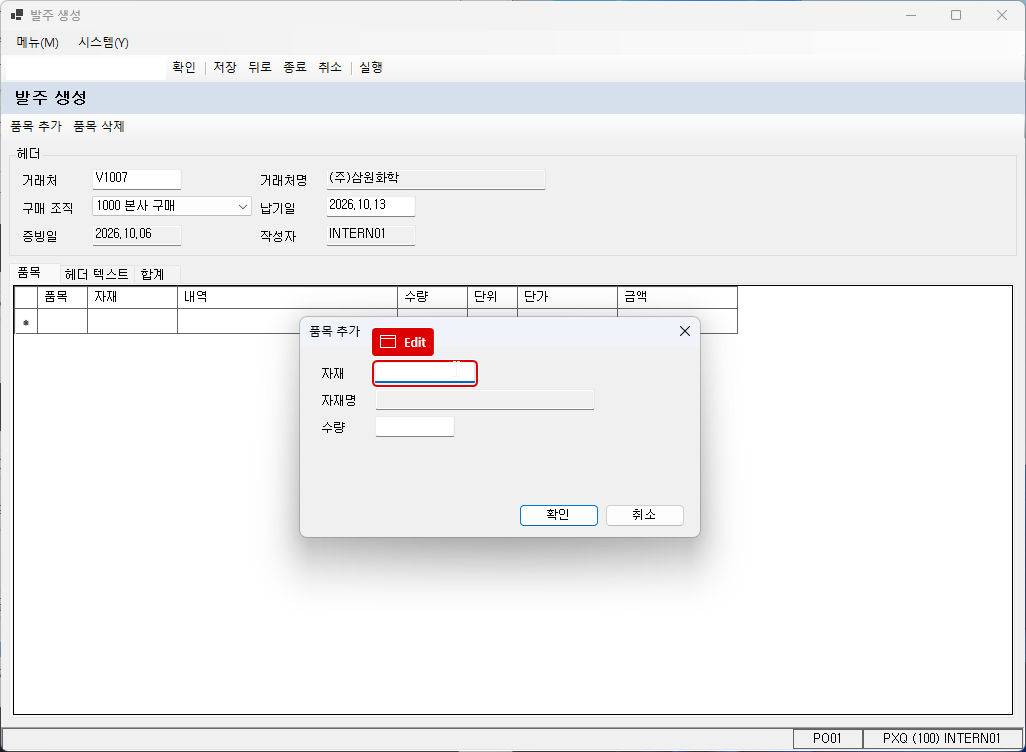Click 실행 toolbar button
Viewport: 1026px width, 752px height.
coord(370,67)
